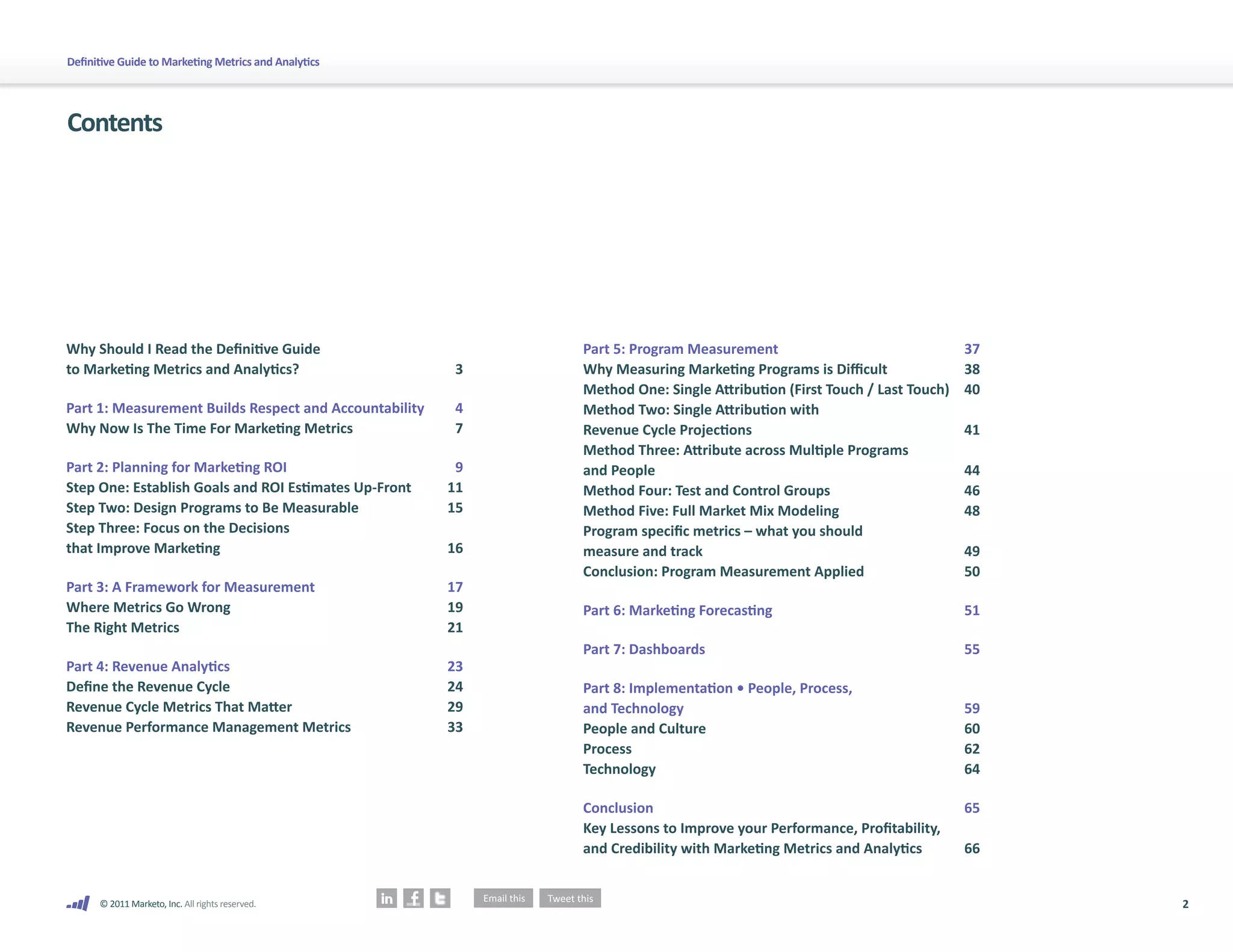Click the People and Culture entry
The image size is (1233, 952).
(644, 729)
